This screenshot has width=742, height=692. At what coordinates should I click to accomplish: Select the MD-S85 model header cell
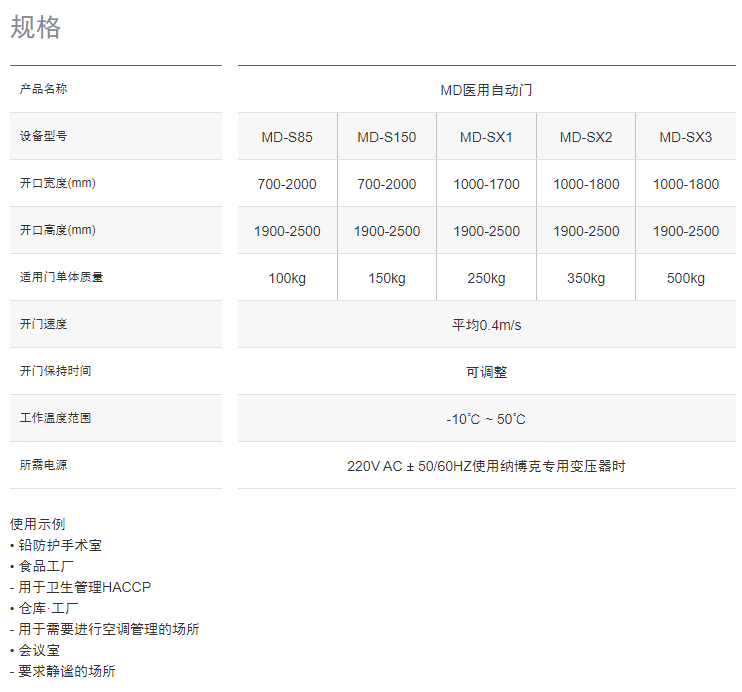pos(287,137)
